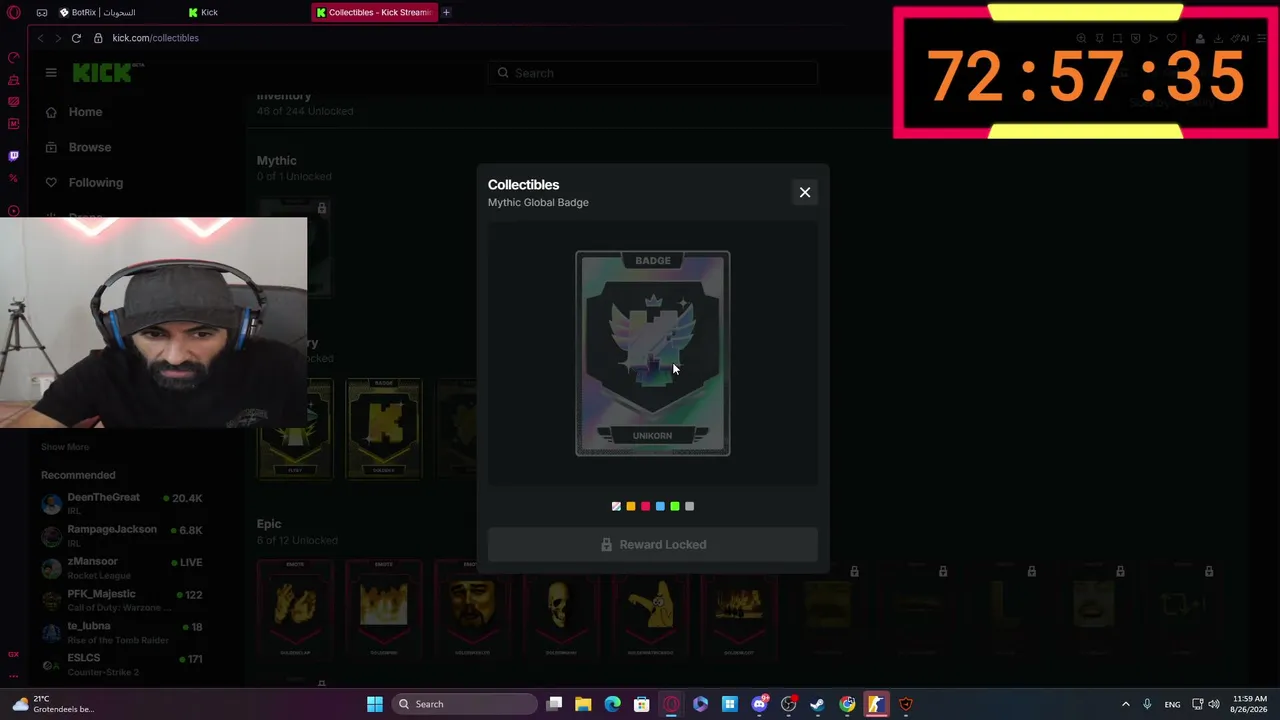Click the golden K badge card
1280x720 pixels.
[384, 428]
